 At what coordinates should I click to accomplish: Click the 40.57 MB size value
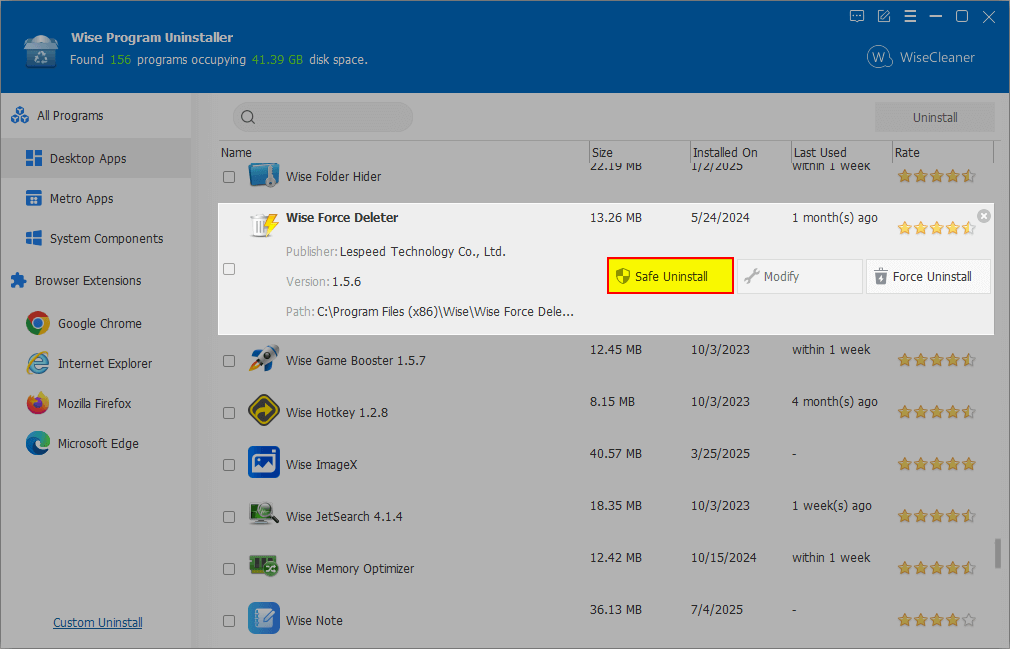(616, 454)
